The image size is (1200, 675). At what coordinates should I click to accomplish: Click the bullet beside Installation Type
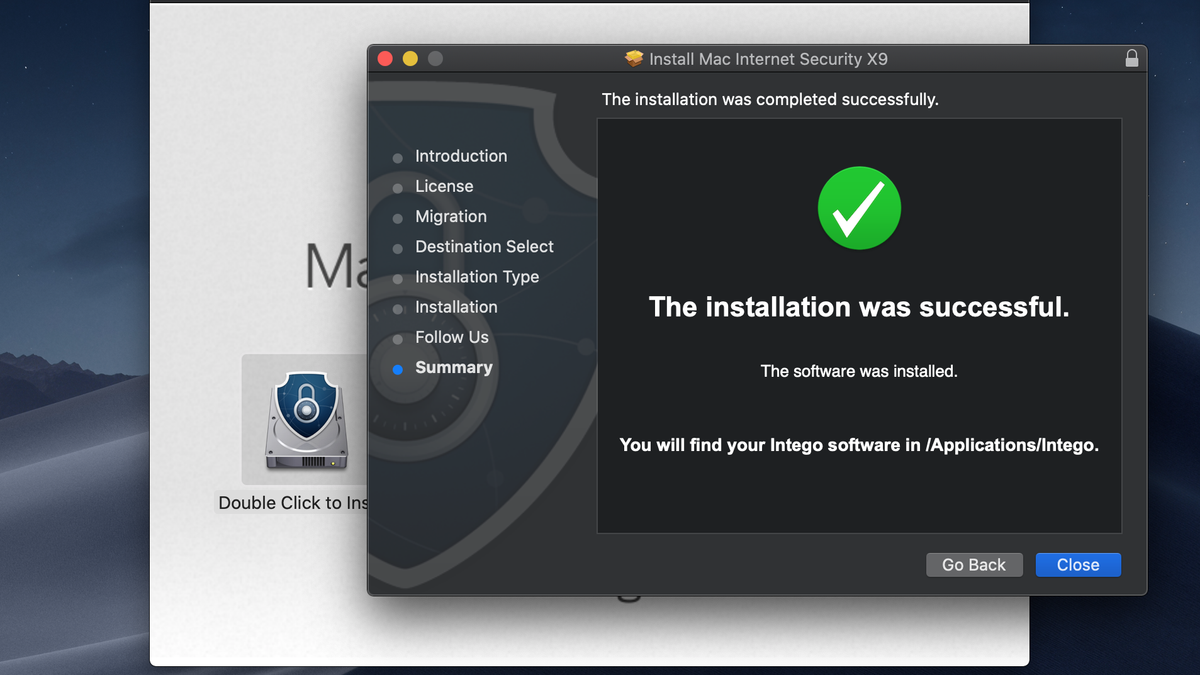click(399, 277)
